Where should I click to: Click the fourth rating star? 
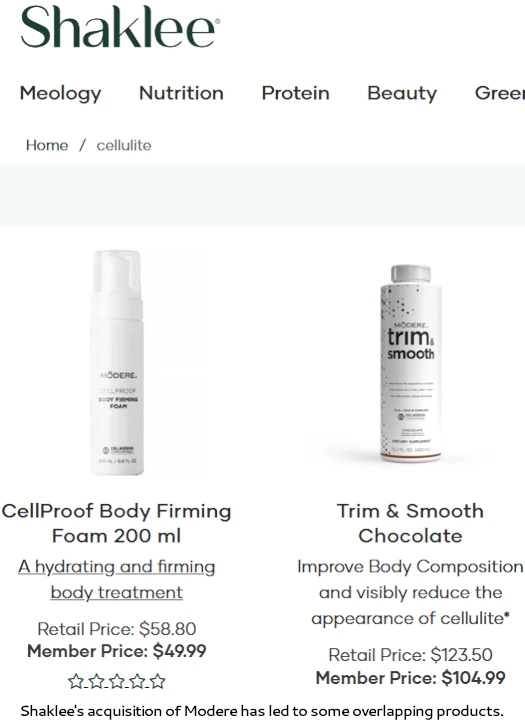pyautogui.click(x=137, y=681)
